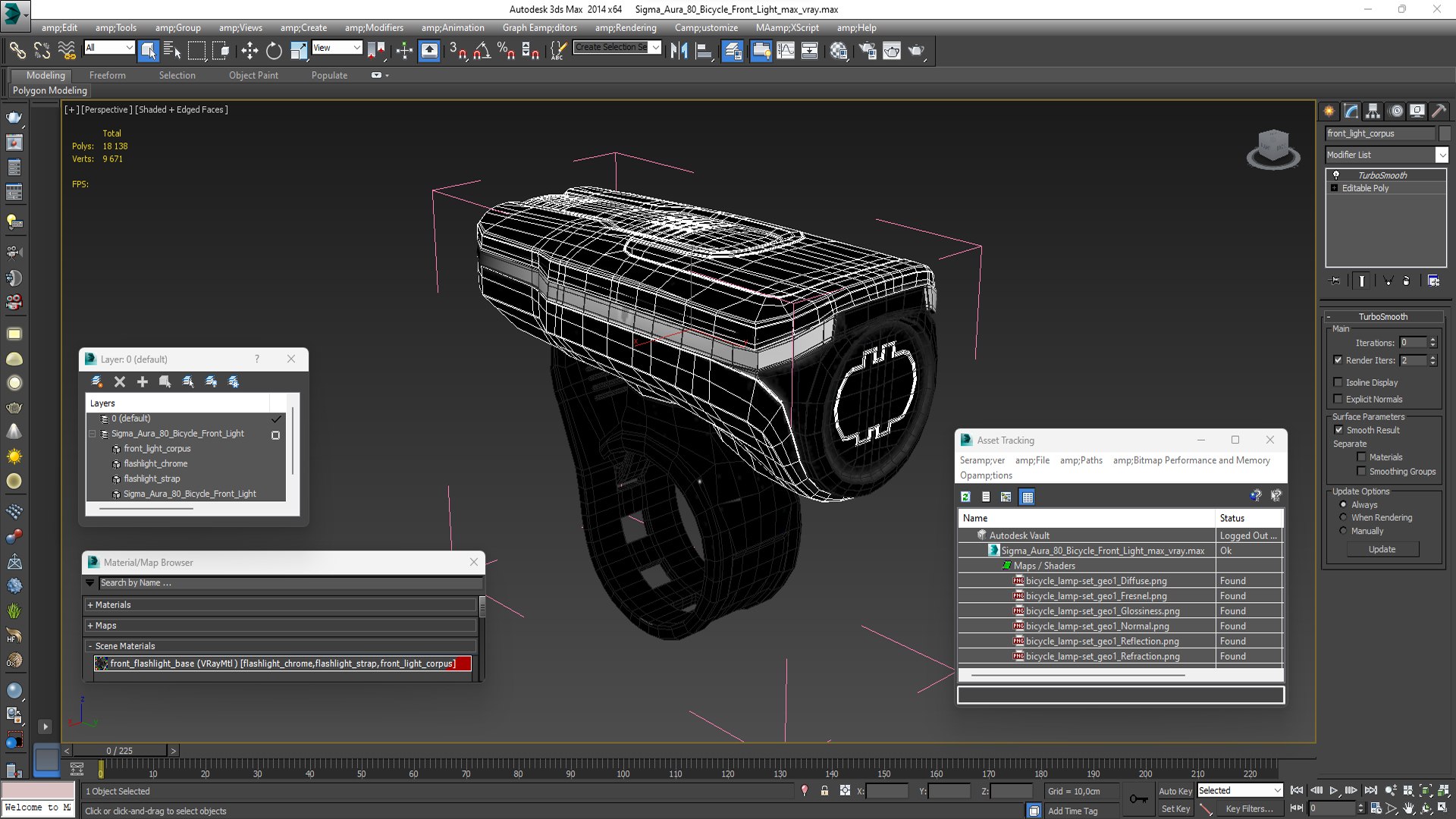Screen dimensions: 1456x819
Task: Click the table view icon in Asset Tracking
Action: [x=1027, y=497]
